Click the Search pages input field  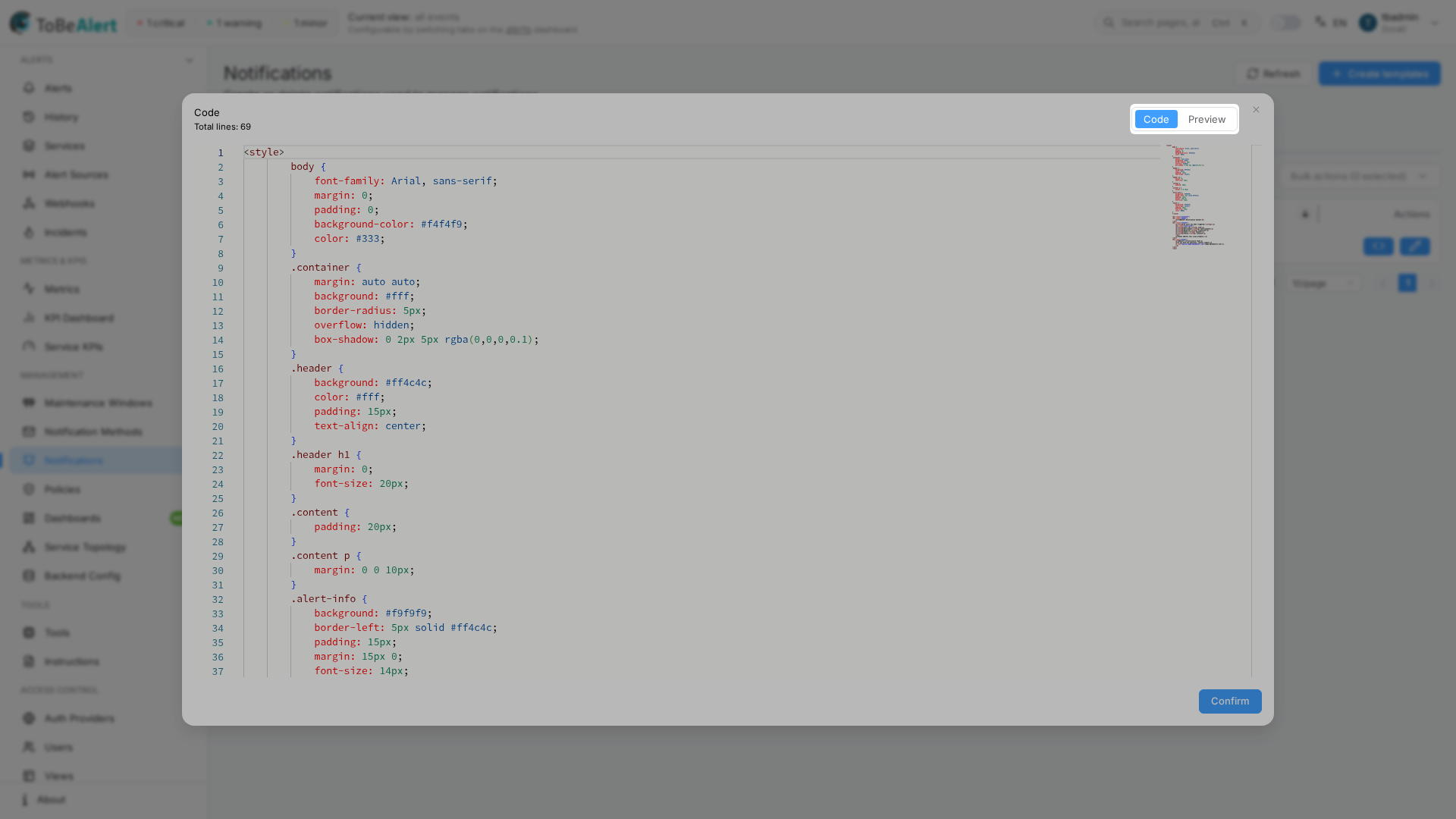click(1177, 23)
